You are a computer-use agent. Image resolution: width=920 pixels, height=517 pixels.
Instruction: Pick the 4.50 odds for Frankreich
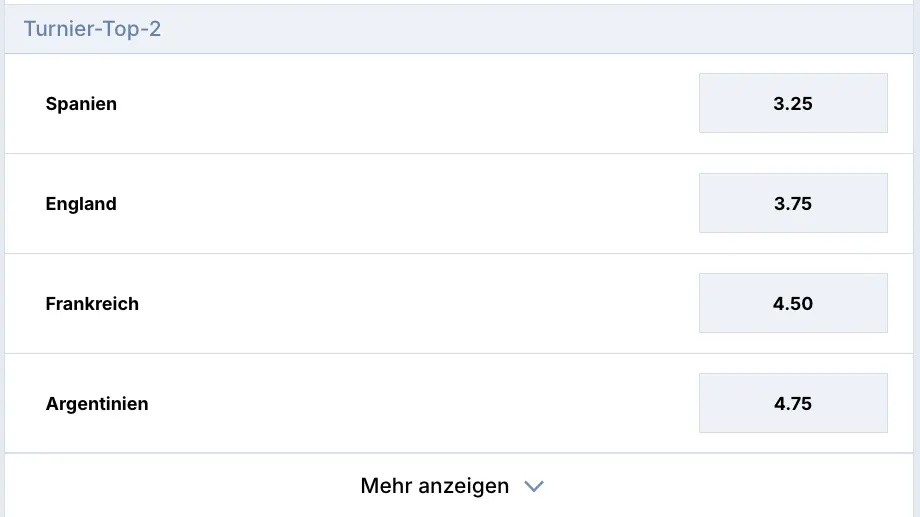tap(793, 303)
